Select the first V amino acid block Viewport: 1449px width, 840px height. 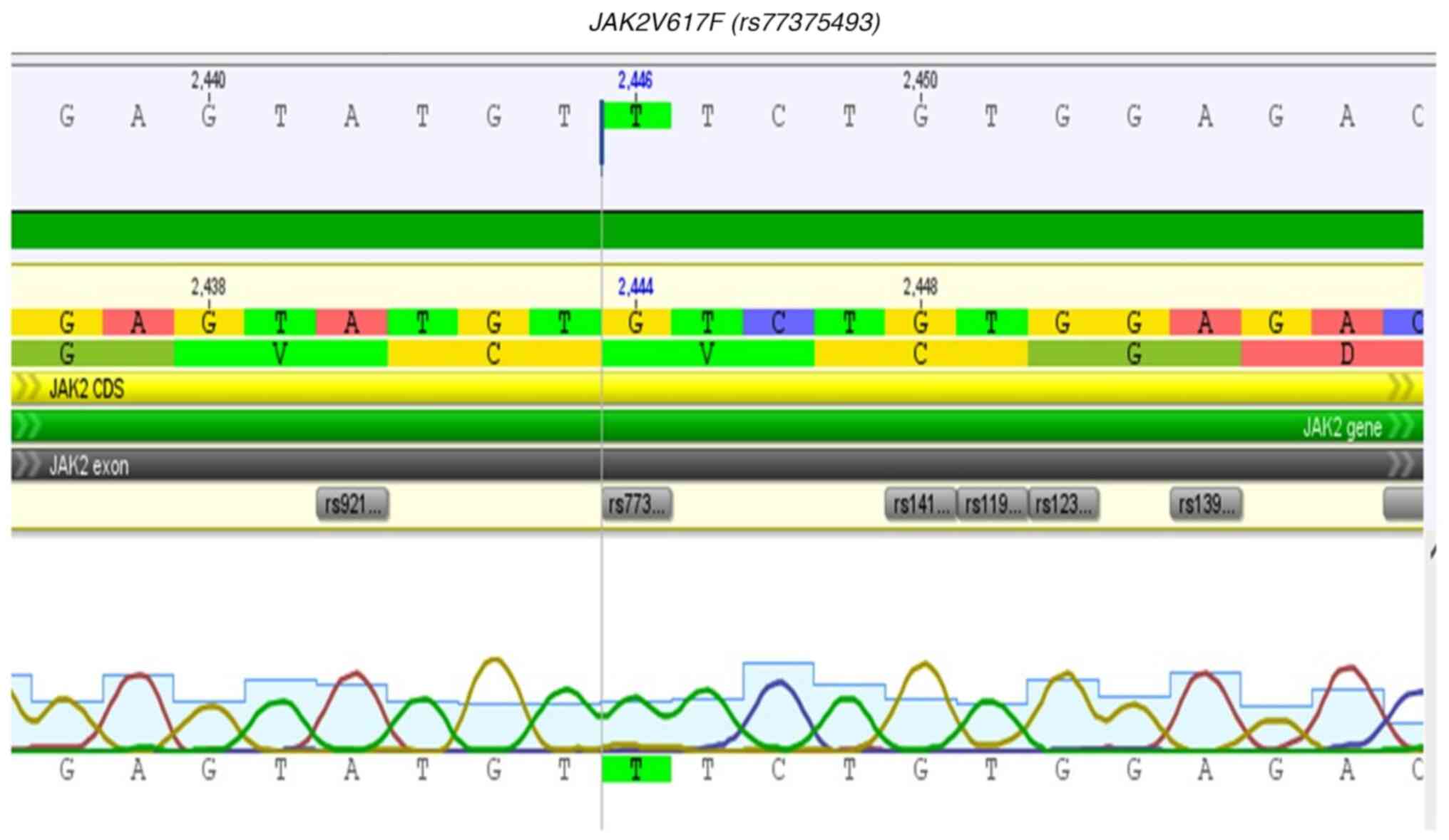[280, 354]
